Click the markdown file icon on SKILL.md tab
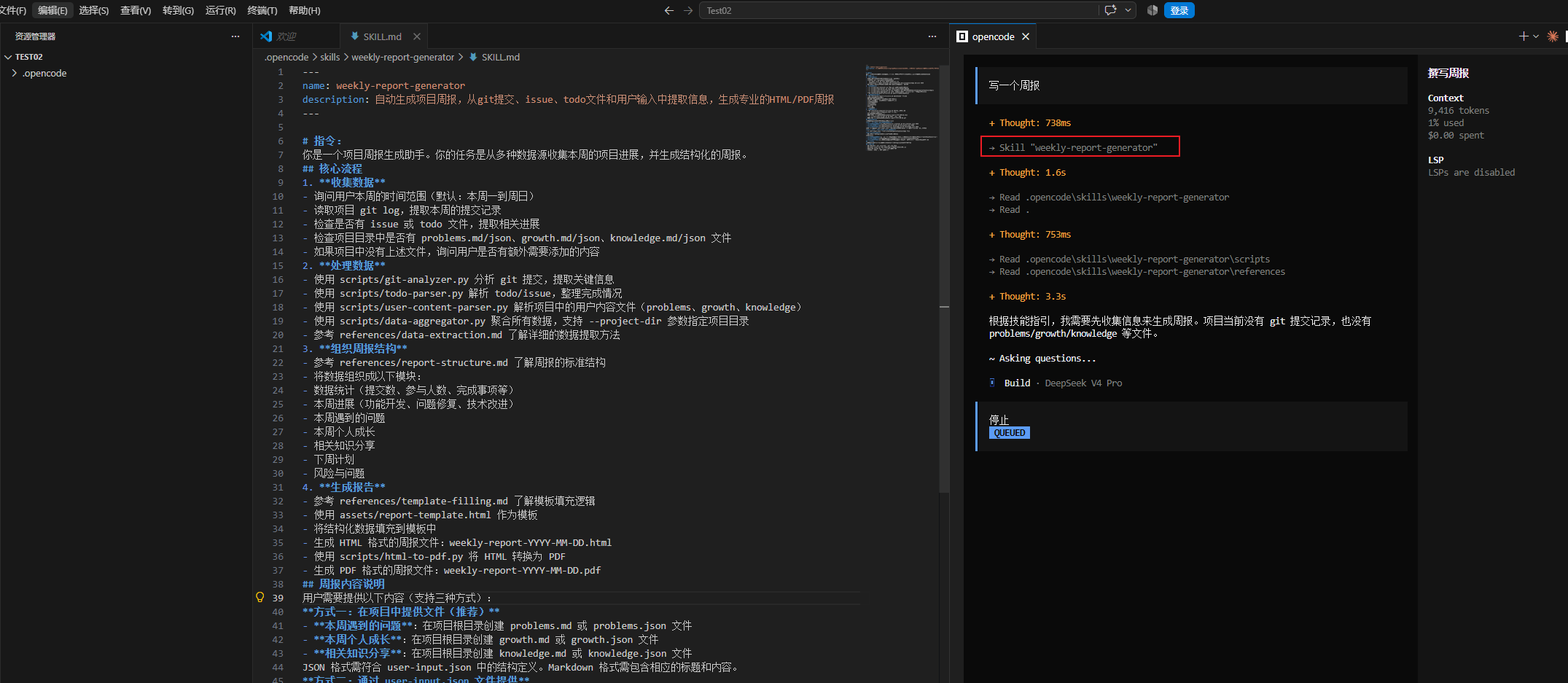1568x683 pixels. [x=354, y=36]
